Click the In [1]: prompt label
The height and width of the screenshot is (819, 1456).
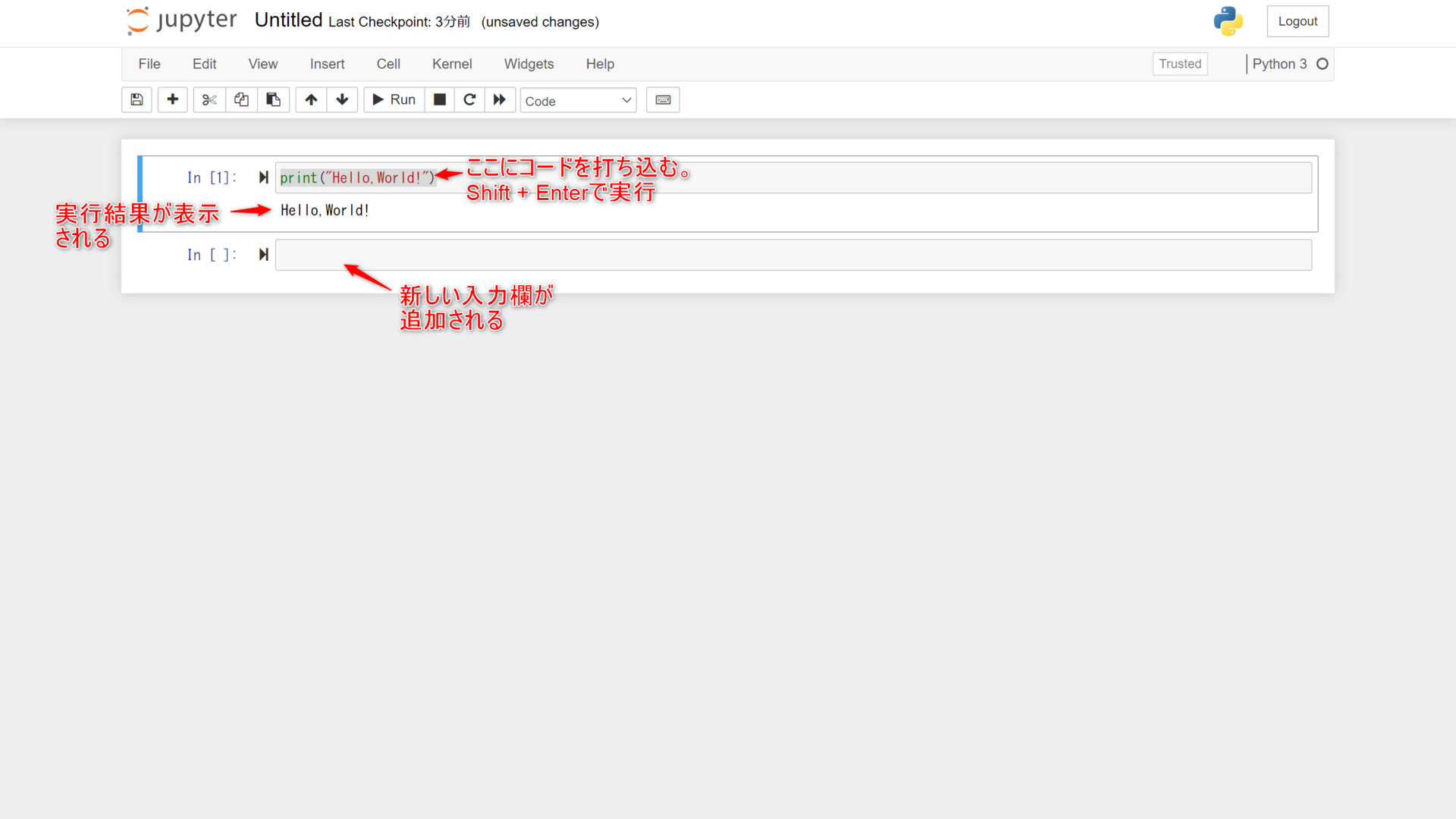[x=212, y=177]
